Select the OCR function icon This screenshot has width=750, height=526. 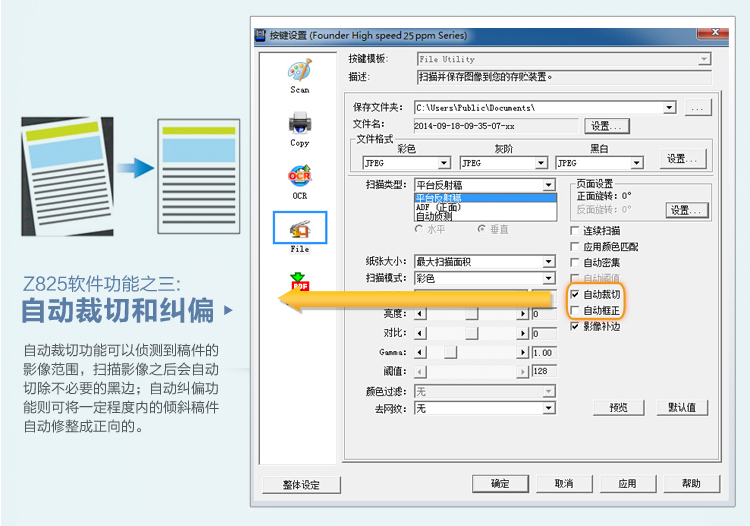pos(300,178)
